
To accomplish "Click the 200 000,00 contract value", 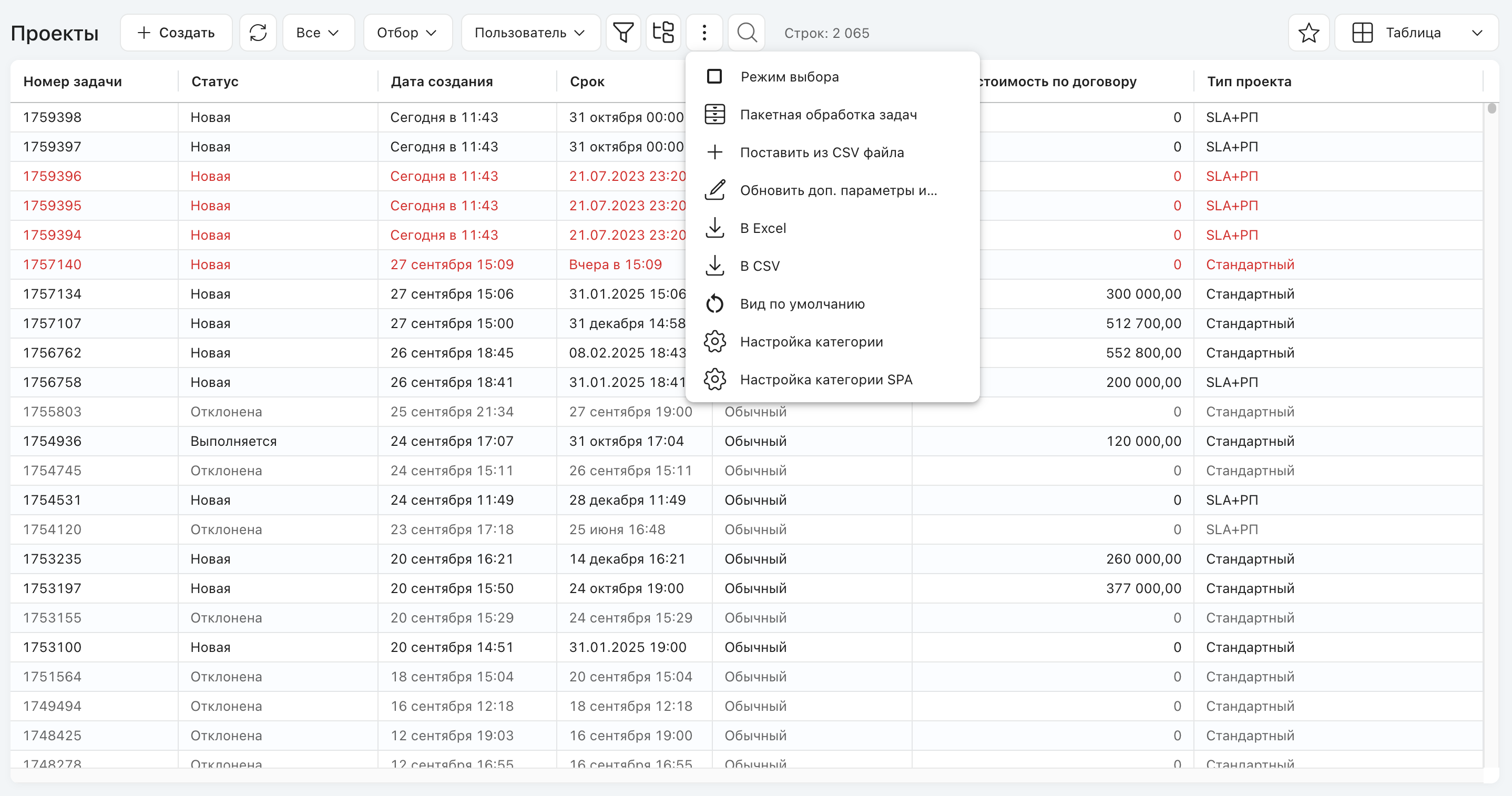I will 1143,382.
